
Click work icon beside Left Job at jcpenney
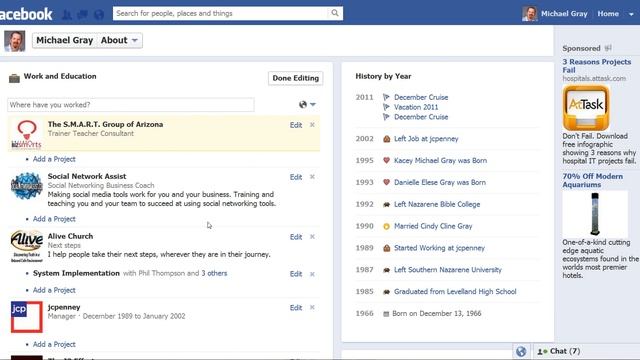[x=386, y=139]
